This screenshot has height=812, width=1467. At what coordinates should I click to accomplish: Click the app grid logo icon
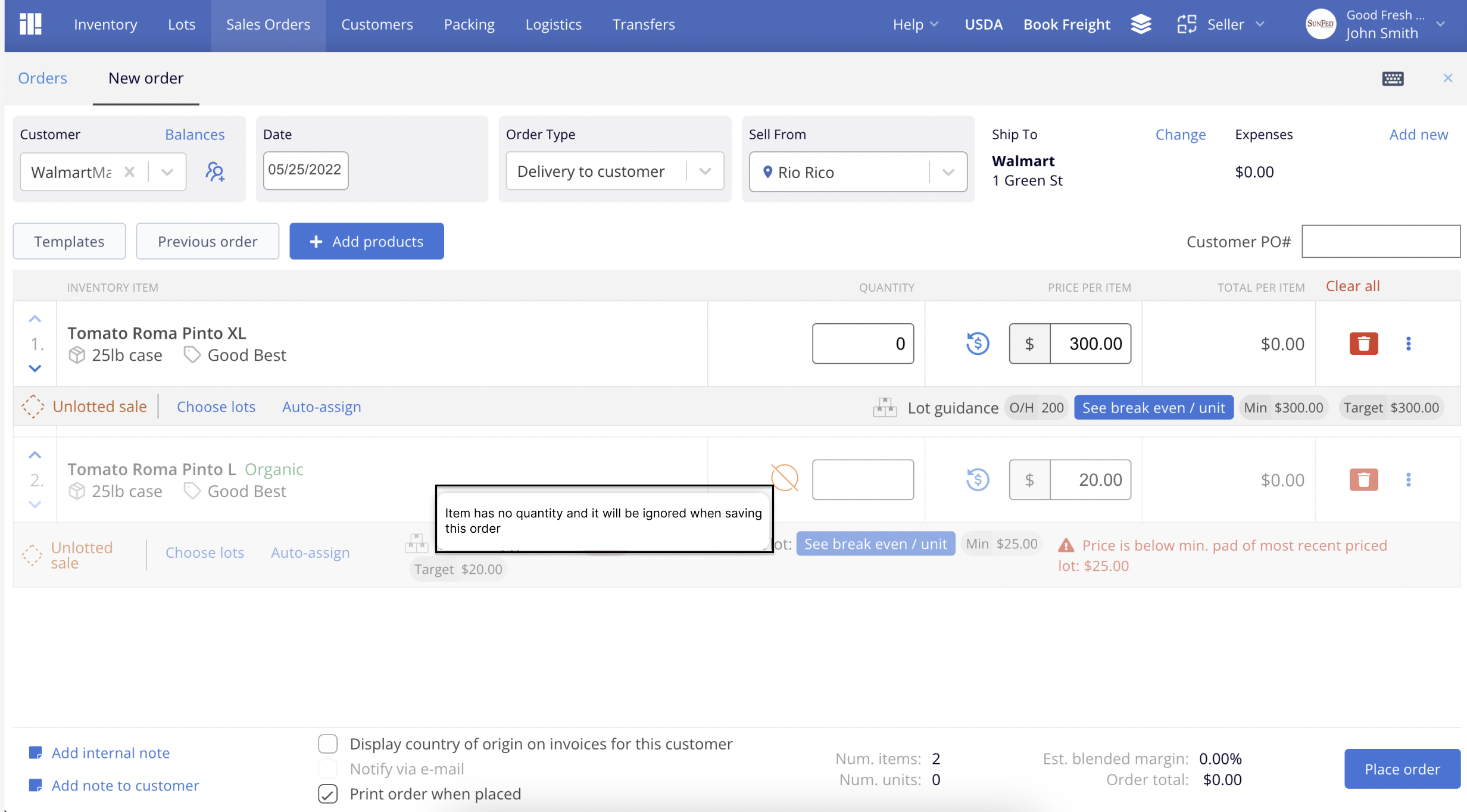pyautogui.click(x=30, y=24)
